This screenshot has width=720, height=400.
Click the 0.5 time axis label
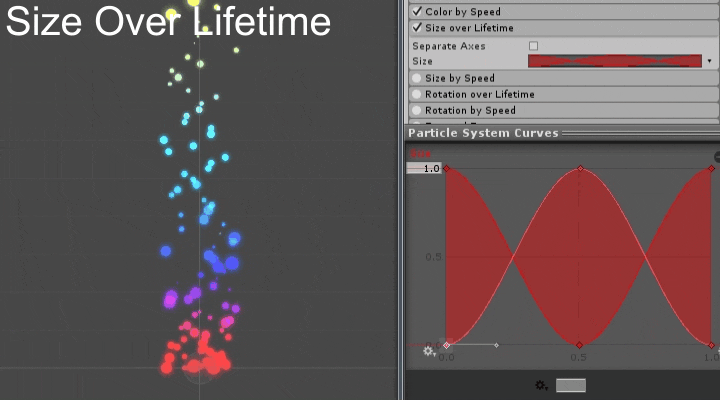point(578,357)
